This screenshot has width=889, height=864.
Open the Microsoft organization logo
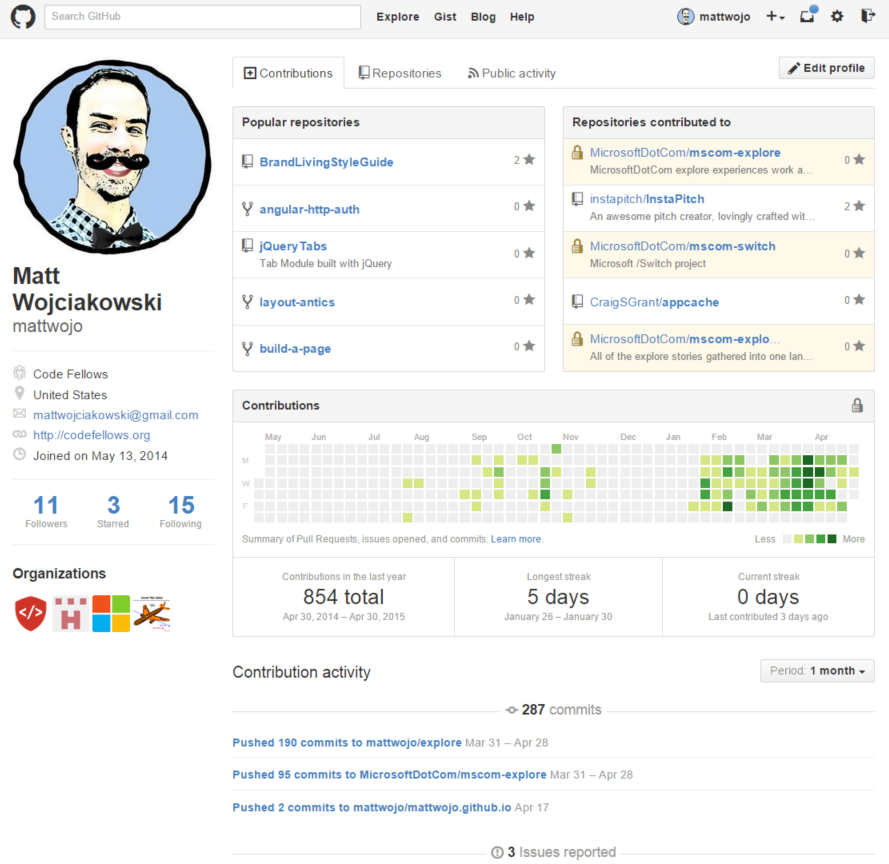[x=111, y=613]
